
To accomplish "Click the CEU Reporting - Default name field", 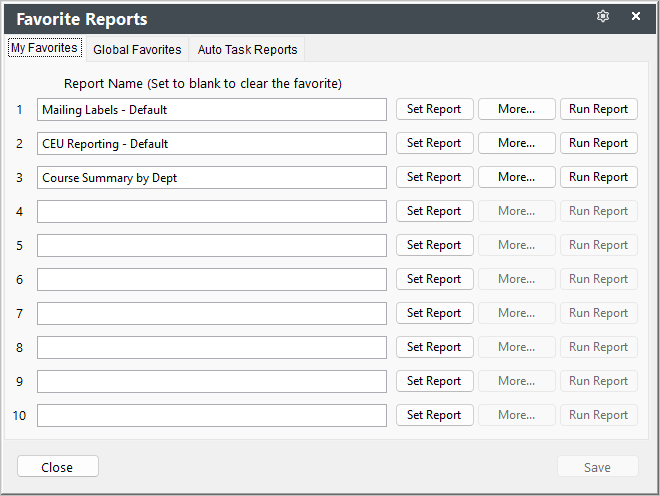I will point(212,144).
